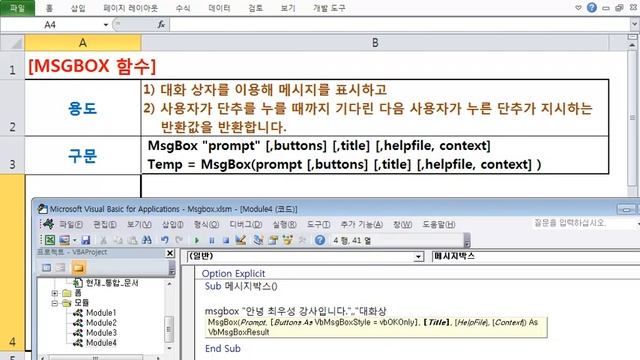Click the Paste icon in VBA toolbar
Screen dimensions: 640x360
(x=132, y=240)
